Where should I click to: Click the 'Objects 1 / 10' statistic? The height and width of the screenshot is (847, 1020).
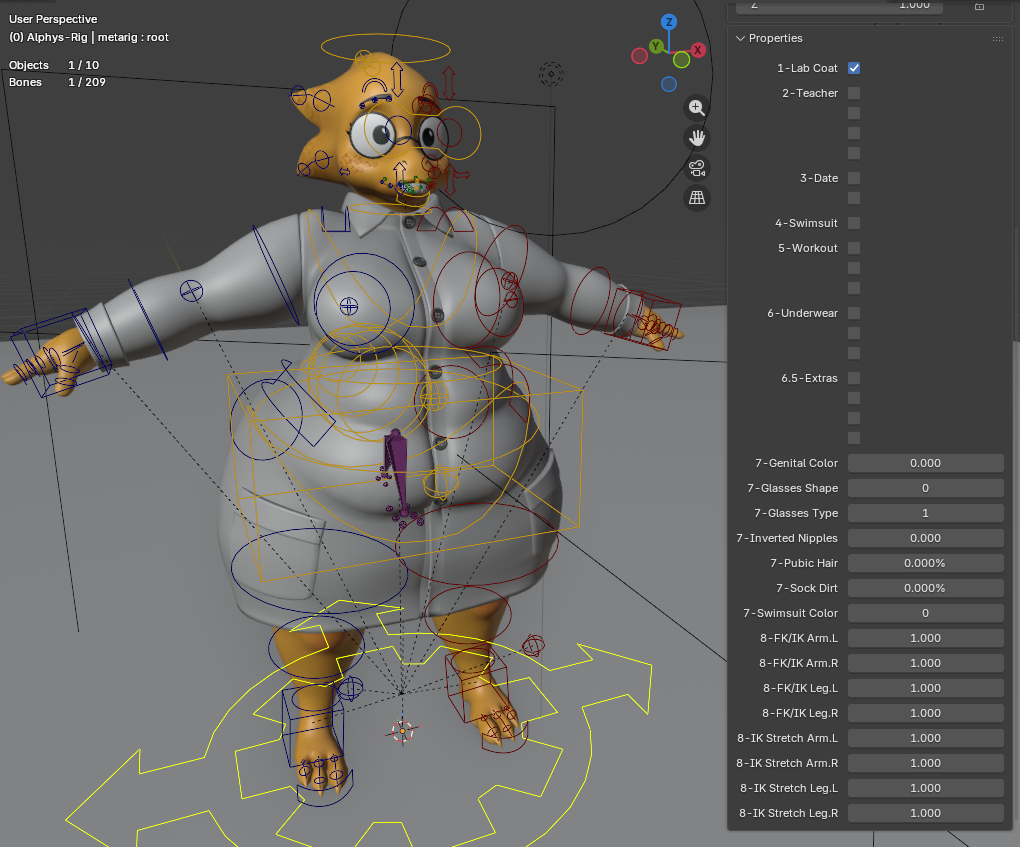[x=54, y=65]
